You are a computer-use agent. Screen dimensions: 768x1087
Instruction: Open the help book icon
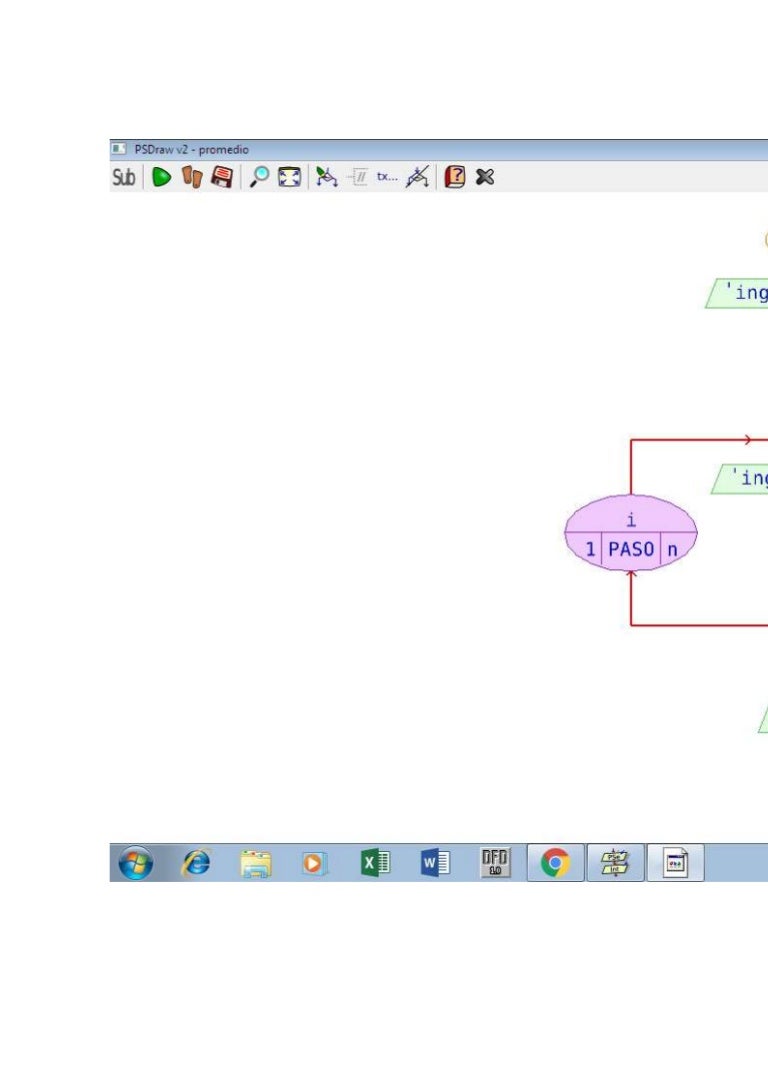coord(455,177)
